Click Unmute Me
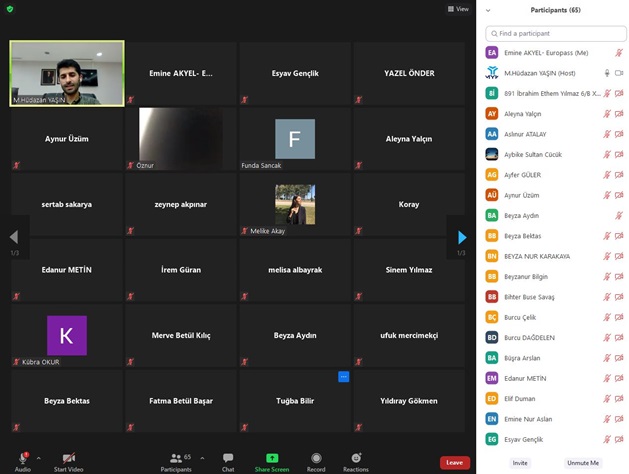Viewport: 629px width, 474px height. (583, 463)
